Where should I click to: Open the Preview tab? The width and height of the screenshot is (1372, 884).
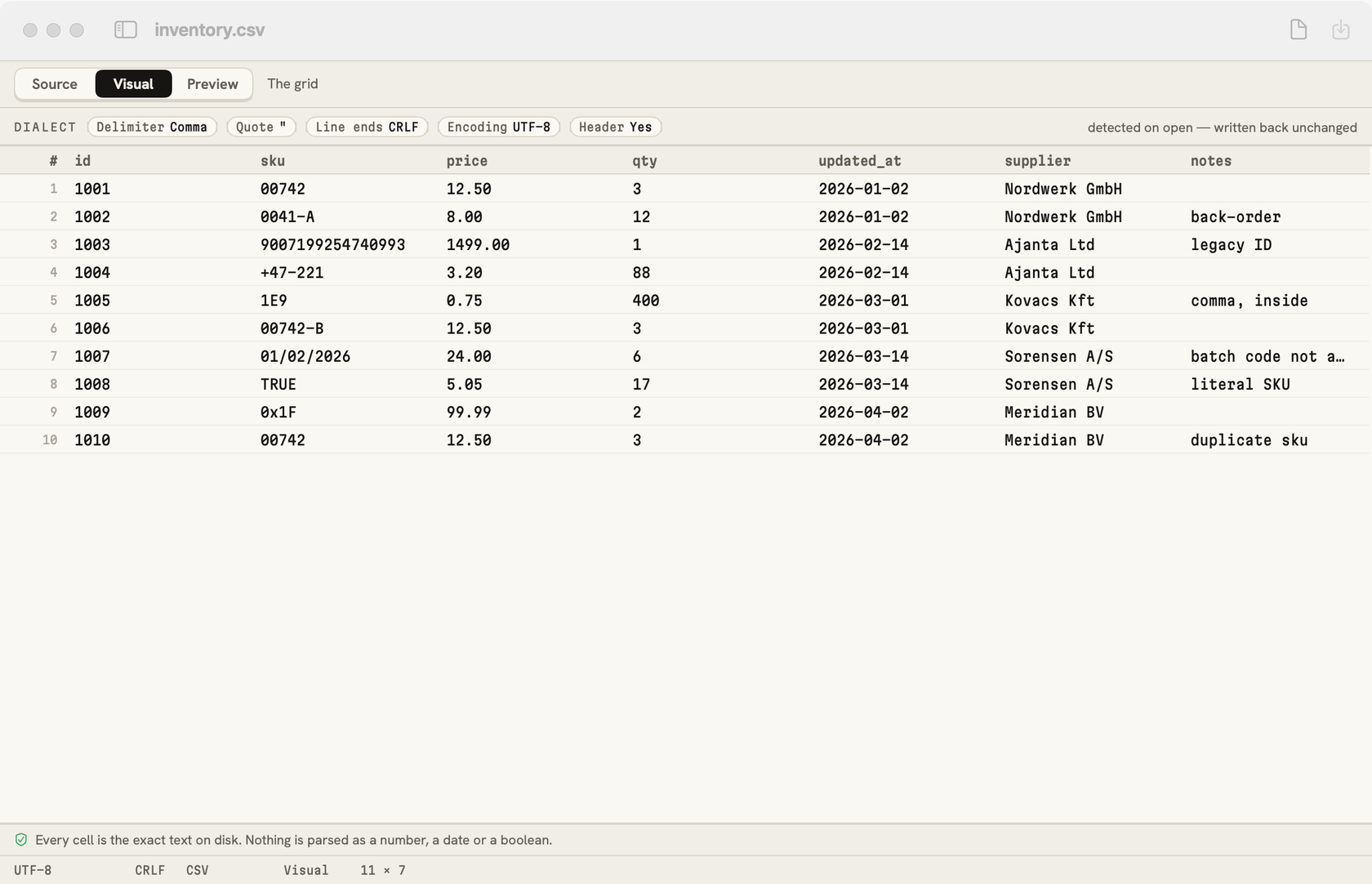212,84
